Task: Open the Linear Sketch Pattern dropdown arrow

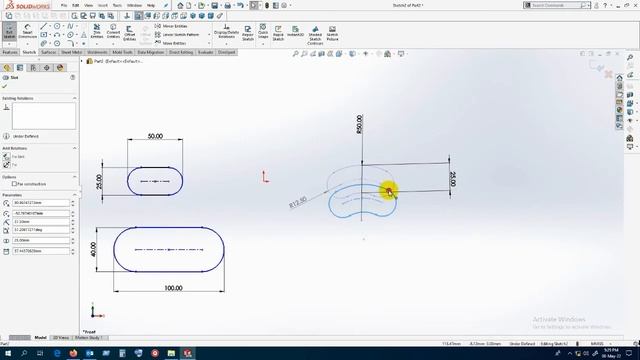Action: click(x=209, y=35)
